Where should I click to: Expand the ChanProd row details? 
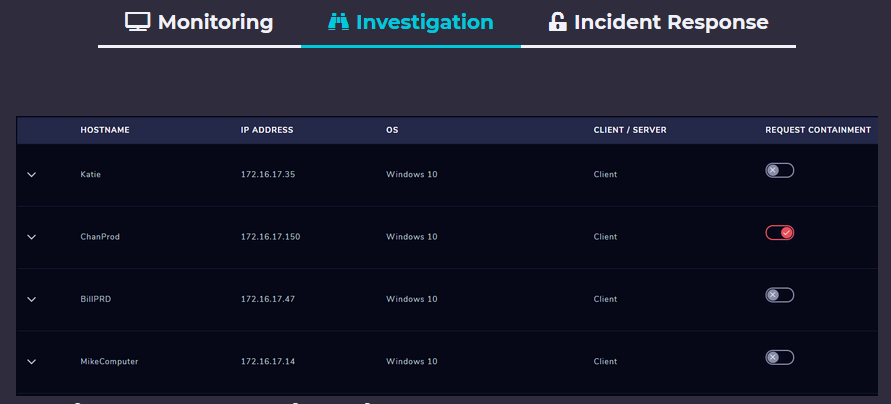(31, 237)
